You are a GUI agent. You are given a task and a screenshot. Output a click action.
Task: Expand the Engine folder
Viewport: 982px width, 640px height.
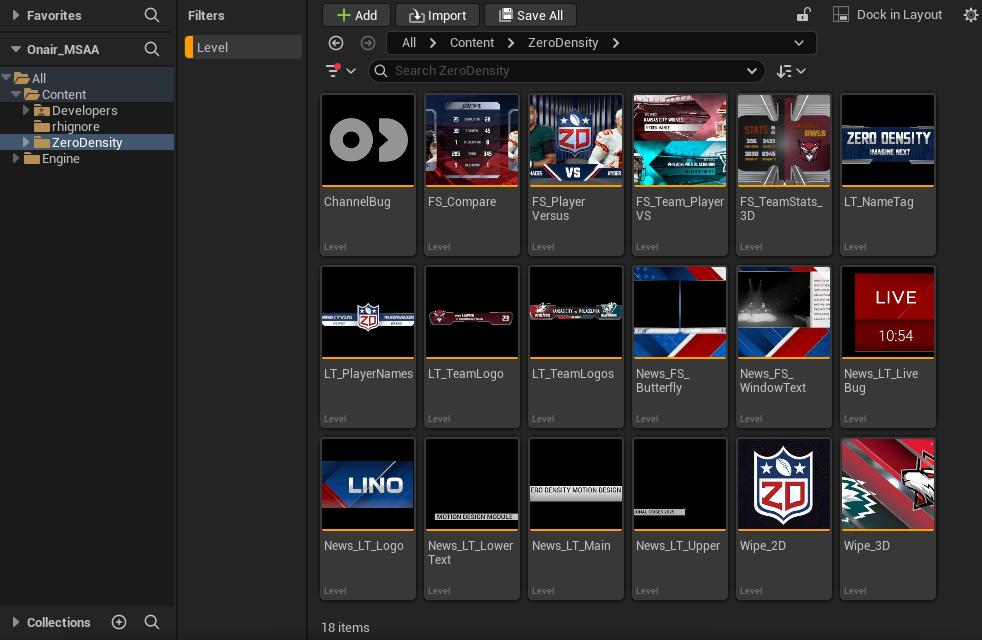(16, 159)
